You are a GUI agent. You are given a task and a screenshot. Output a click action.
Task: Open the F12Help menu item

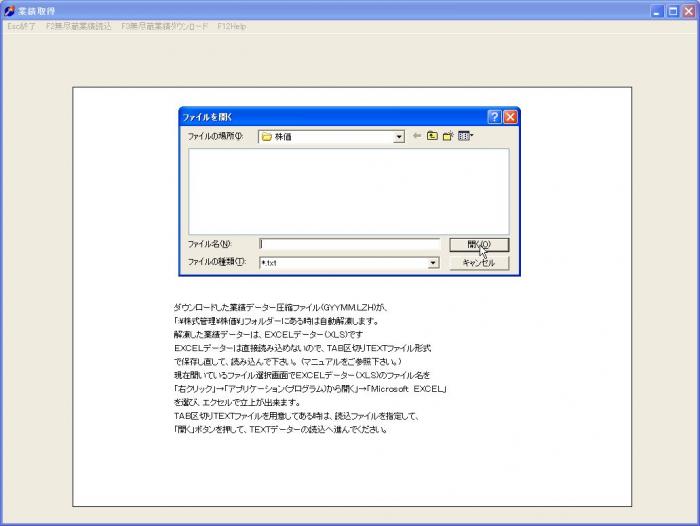pos(232,26)
